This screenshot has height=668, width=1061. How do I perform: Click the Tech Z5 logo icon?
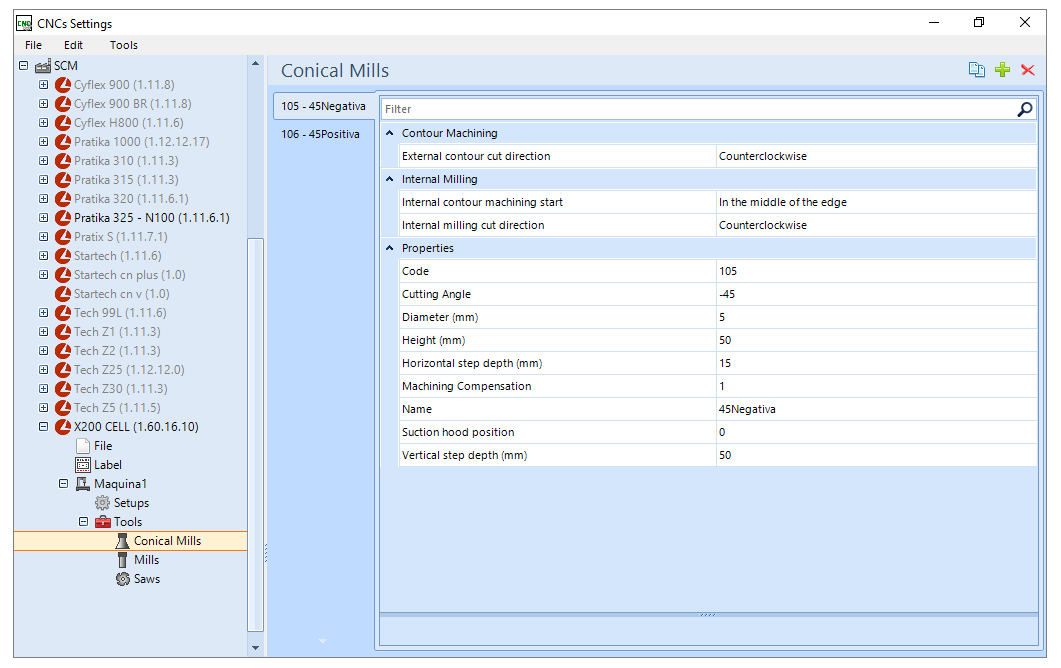(x=63, y=408)
